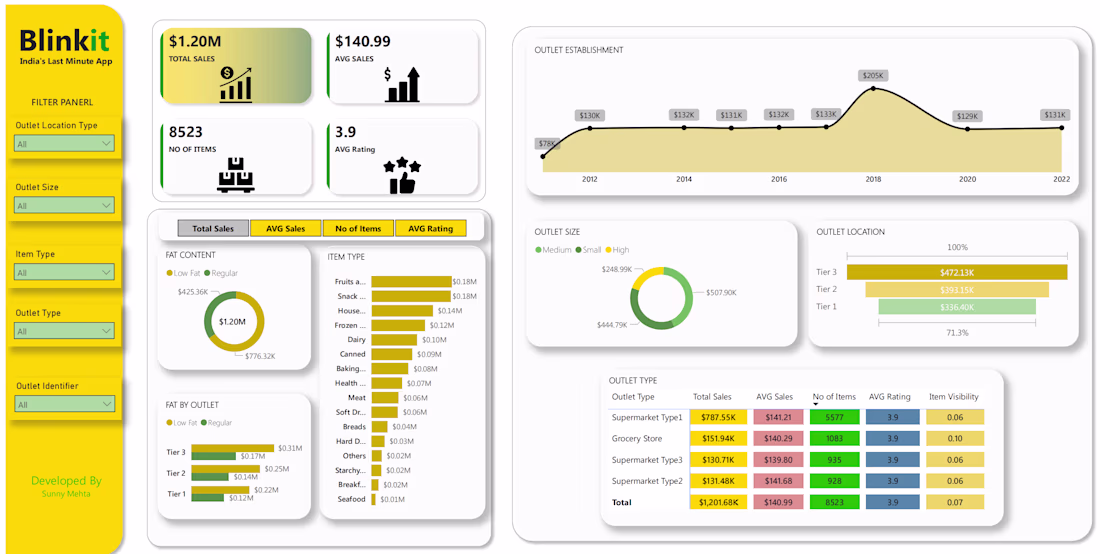The image size is (1100, 554).
Task: Select the AVG Rating tab
Action: pos(431,229)
